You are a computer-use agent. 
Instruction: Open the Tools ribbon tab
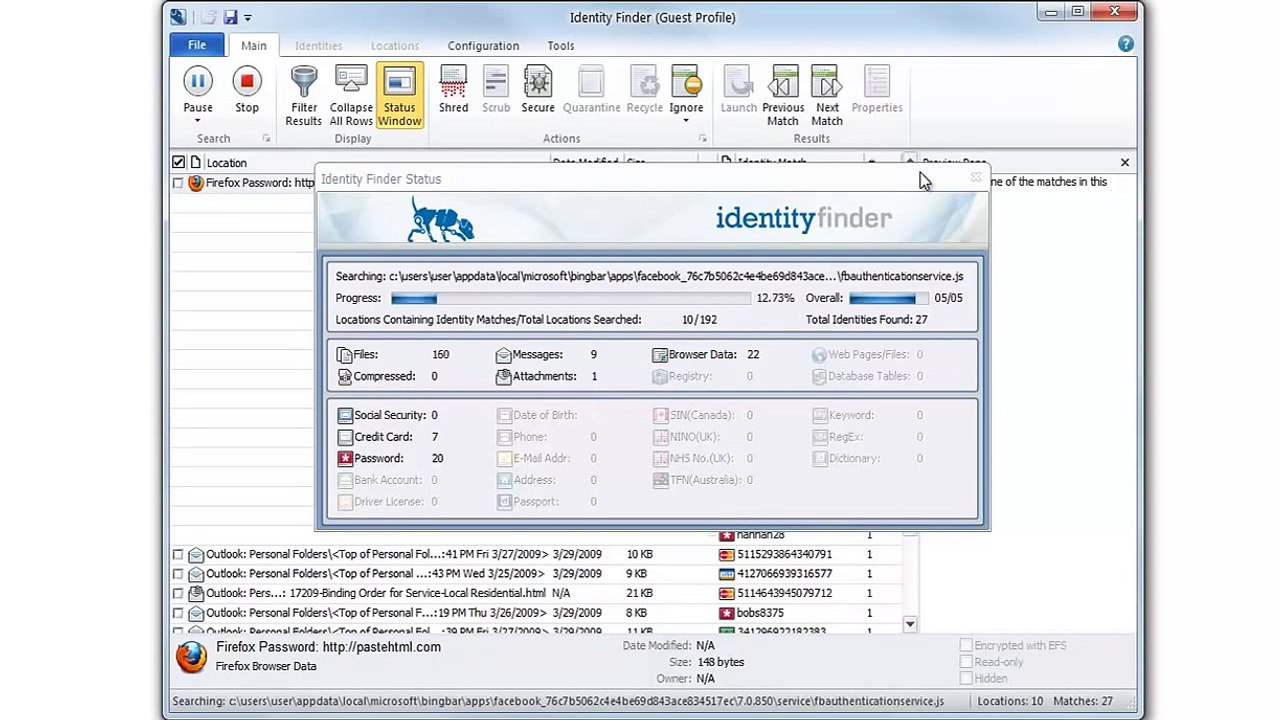561,46
